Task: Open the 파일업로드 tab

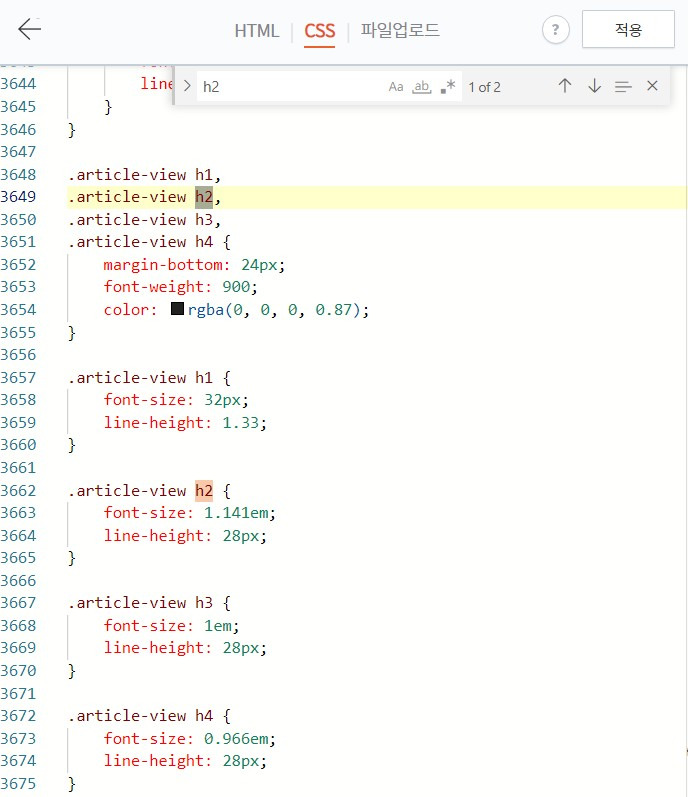Action: click(400, 30)
